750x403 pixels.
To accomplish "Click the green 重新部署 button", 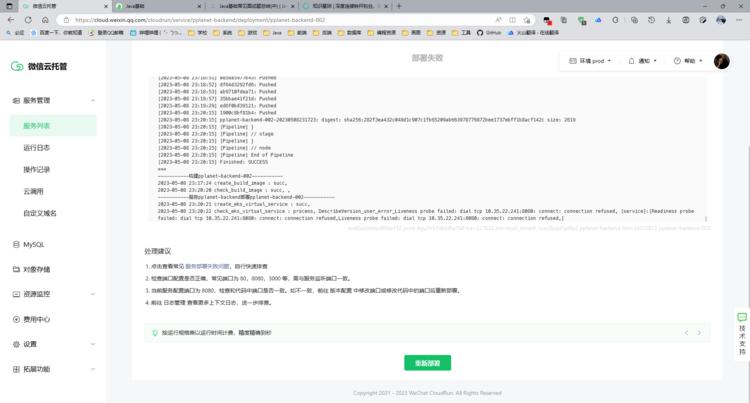I will 427,363.
